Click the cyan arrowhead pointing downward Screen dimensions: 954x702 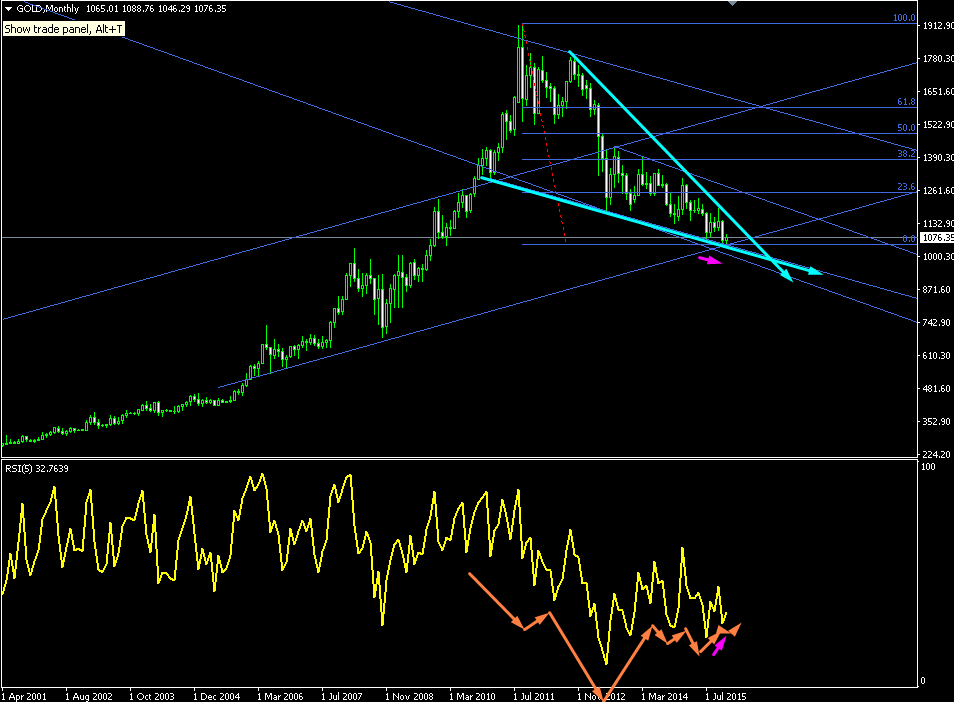787,276
